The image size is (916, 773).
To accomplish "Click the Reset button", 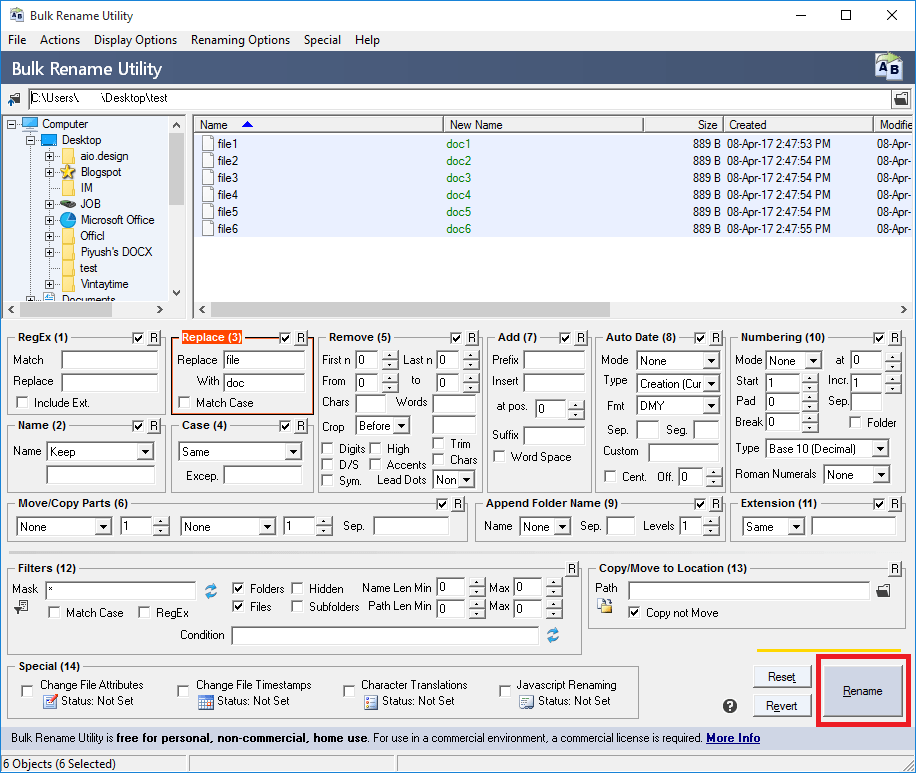I will tap(782, 677).
